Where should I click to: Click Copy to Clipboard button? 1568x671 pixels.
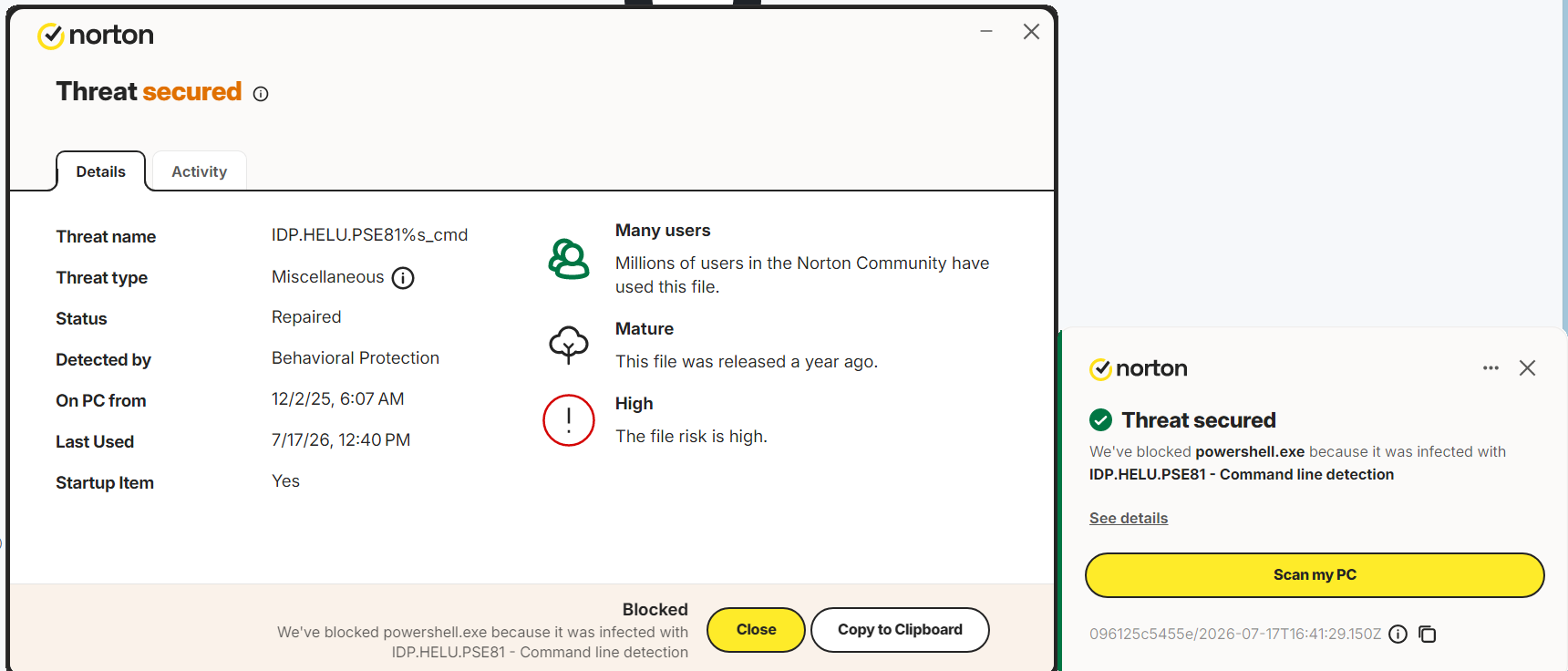click(900, 630)
